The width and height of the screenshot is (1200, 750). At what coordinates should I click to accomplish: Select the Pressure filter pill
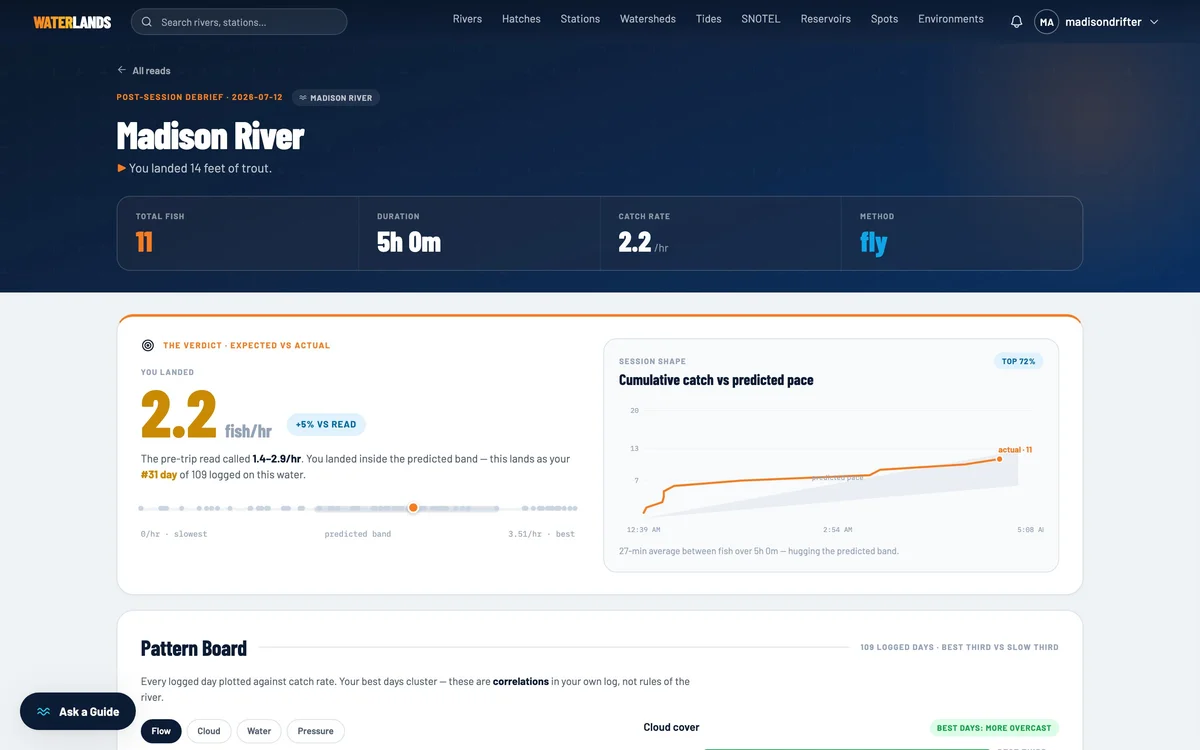click(315, 731)
